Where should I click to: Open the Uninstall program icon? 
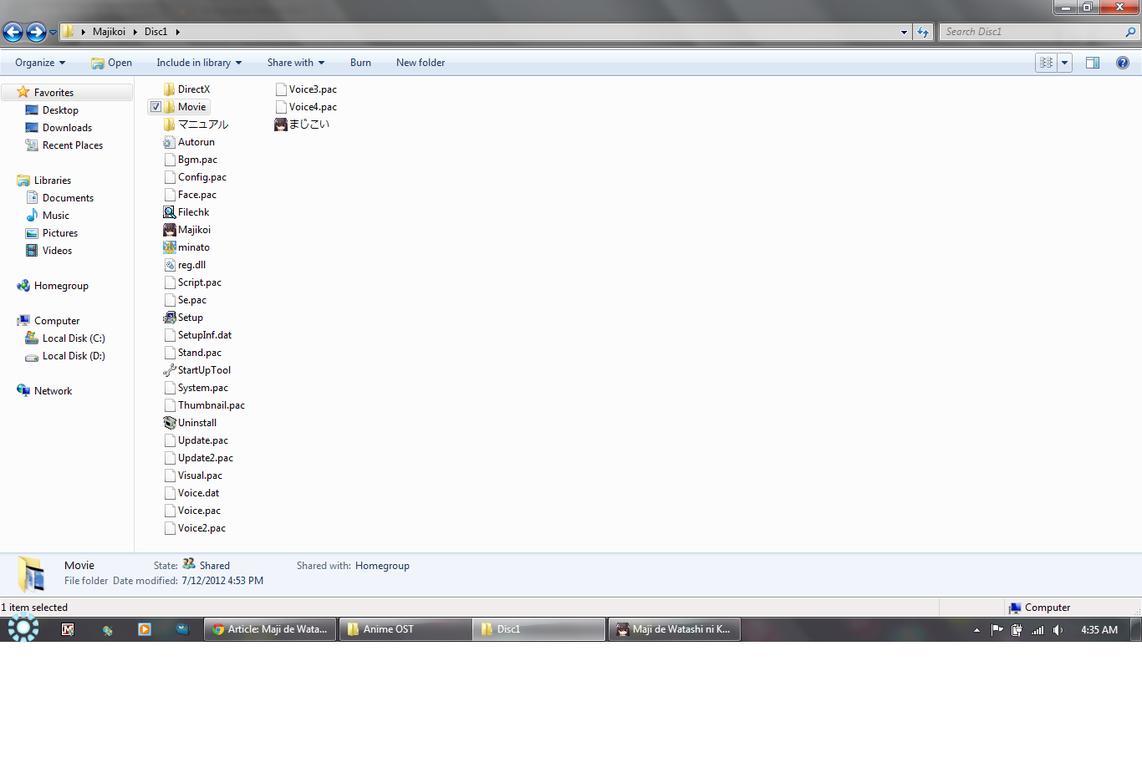[170, 423]
